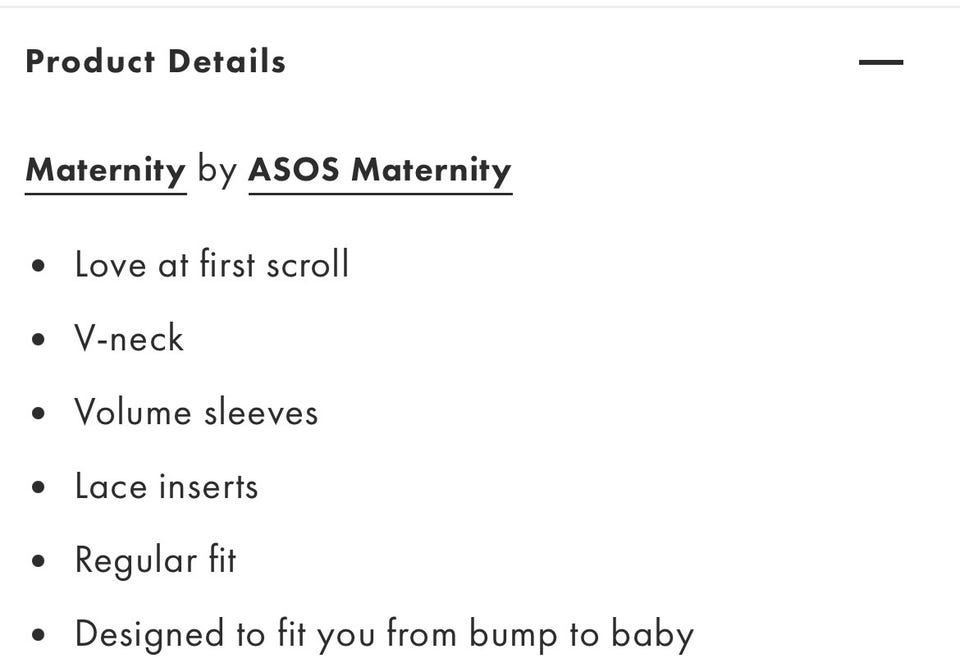Click the bullet dot before 'Designed to fit'
960x672 pixels.
[38, 635]
